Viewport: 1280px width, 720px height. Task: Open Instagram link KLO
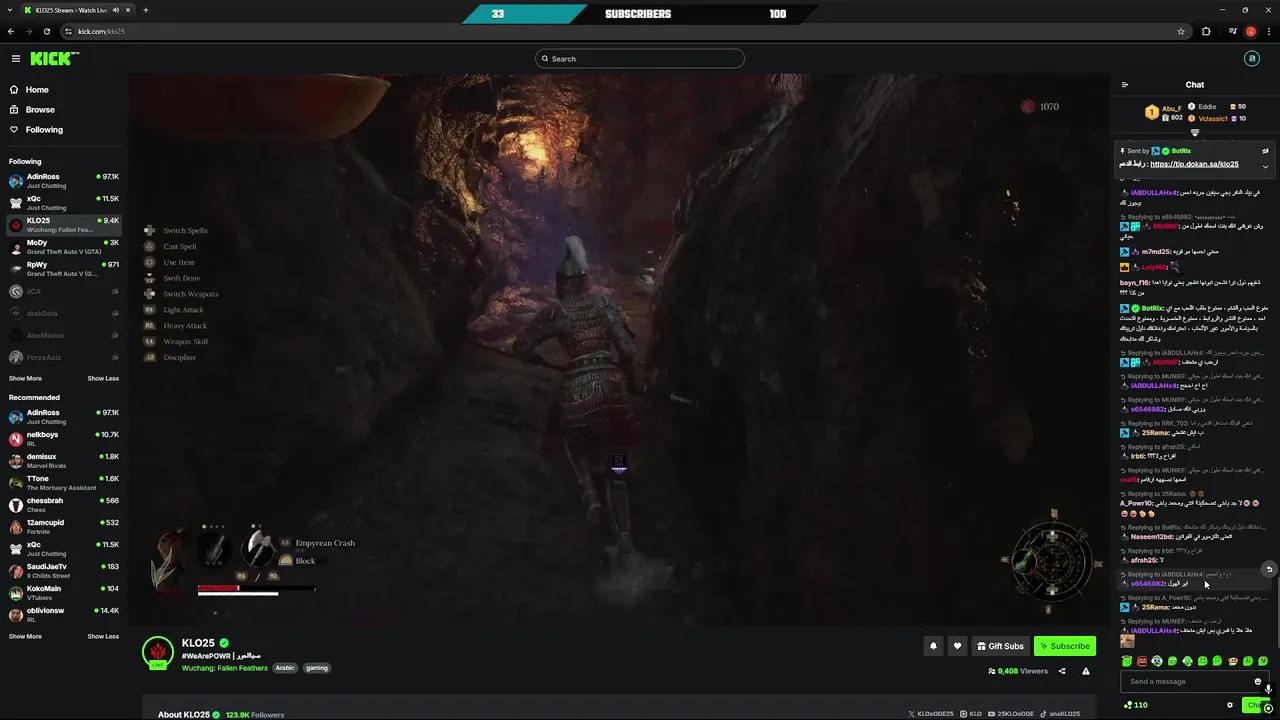971,714
